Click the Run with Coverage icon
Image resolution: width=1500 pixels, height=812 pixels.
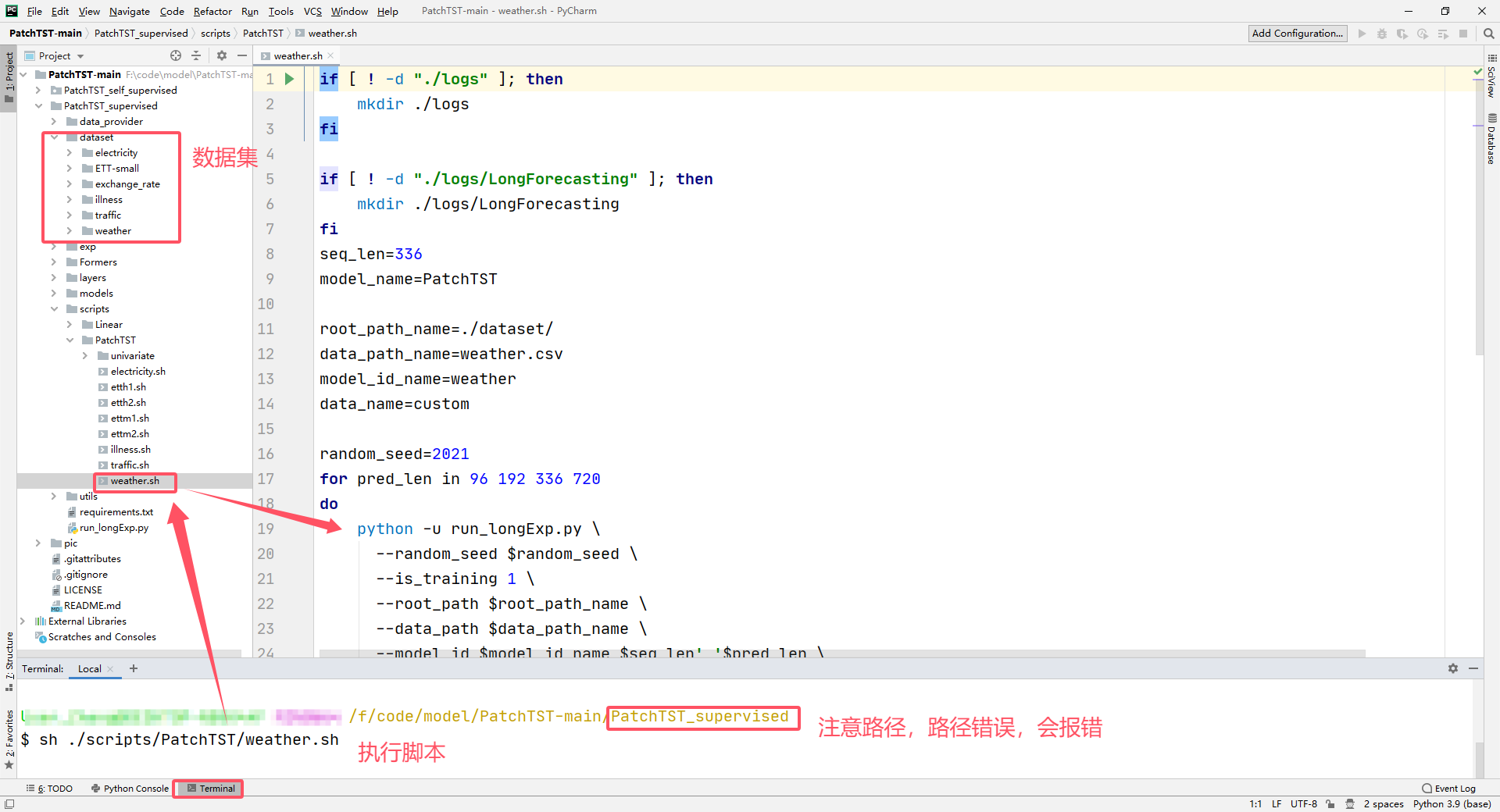pos(1403,33)
